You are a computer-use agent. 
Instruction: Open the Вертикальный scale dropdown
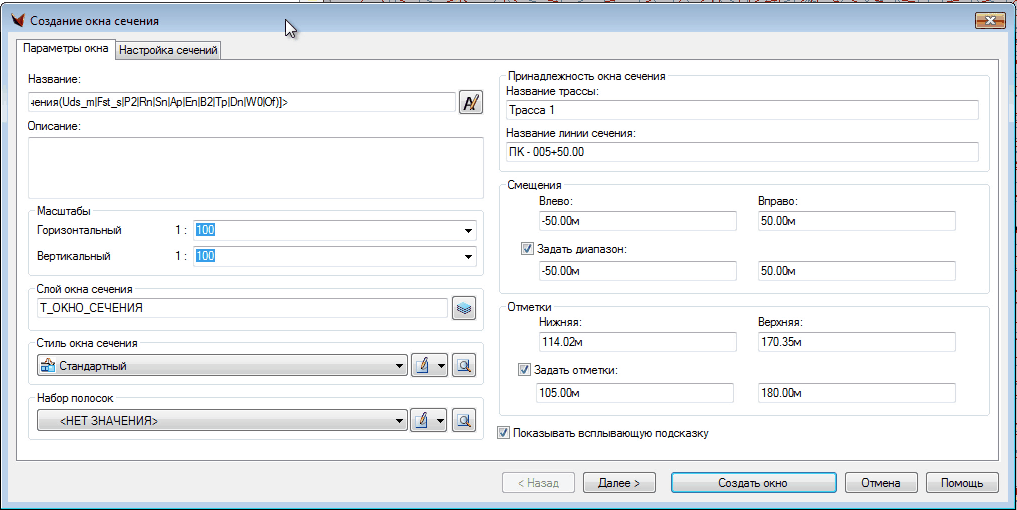tap(468, 257)
